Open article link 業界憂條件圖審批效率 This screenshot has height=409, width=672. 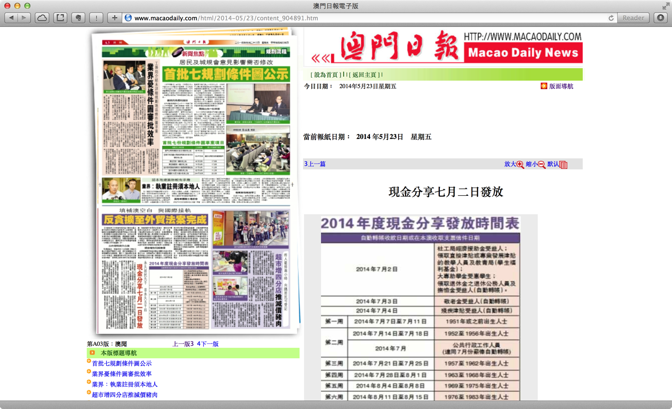coord(122,374)
